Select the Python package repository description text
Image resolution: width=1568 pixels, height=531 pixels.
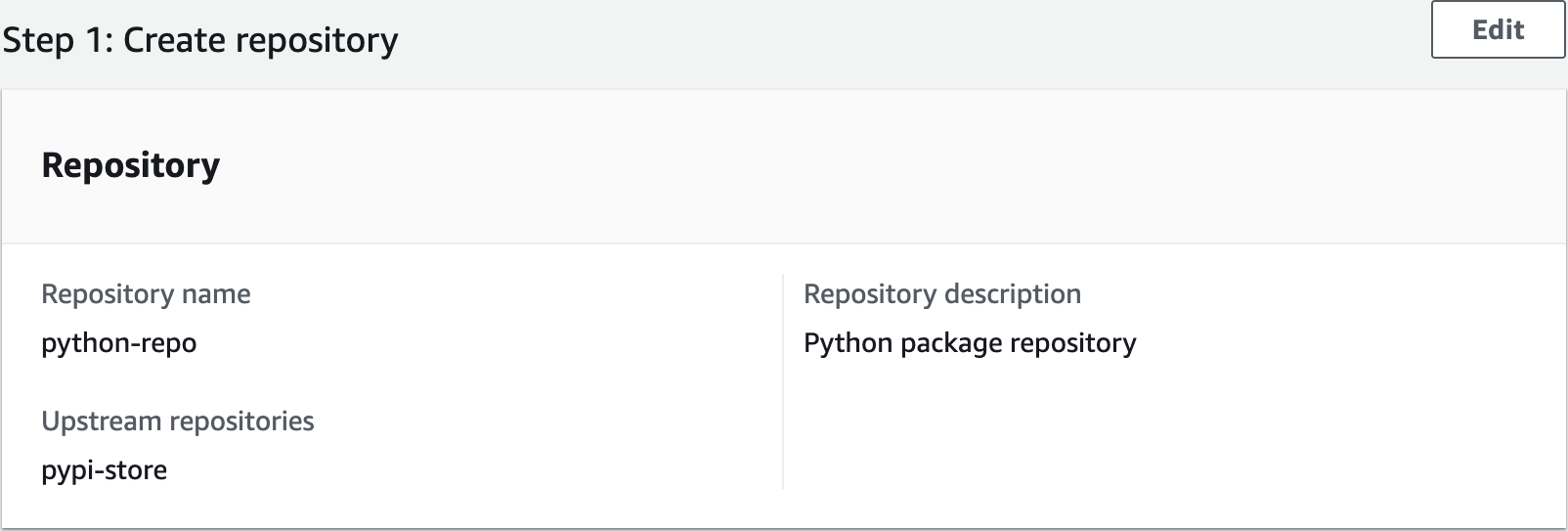969,343
